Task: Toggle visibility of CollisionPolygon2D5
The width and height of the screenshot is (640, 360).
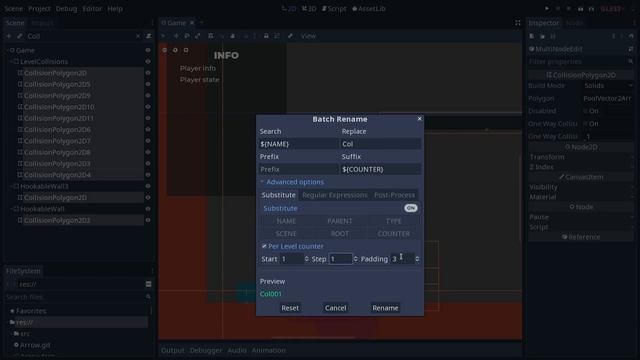Action: [148, 84]
